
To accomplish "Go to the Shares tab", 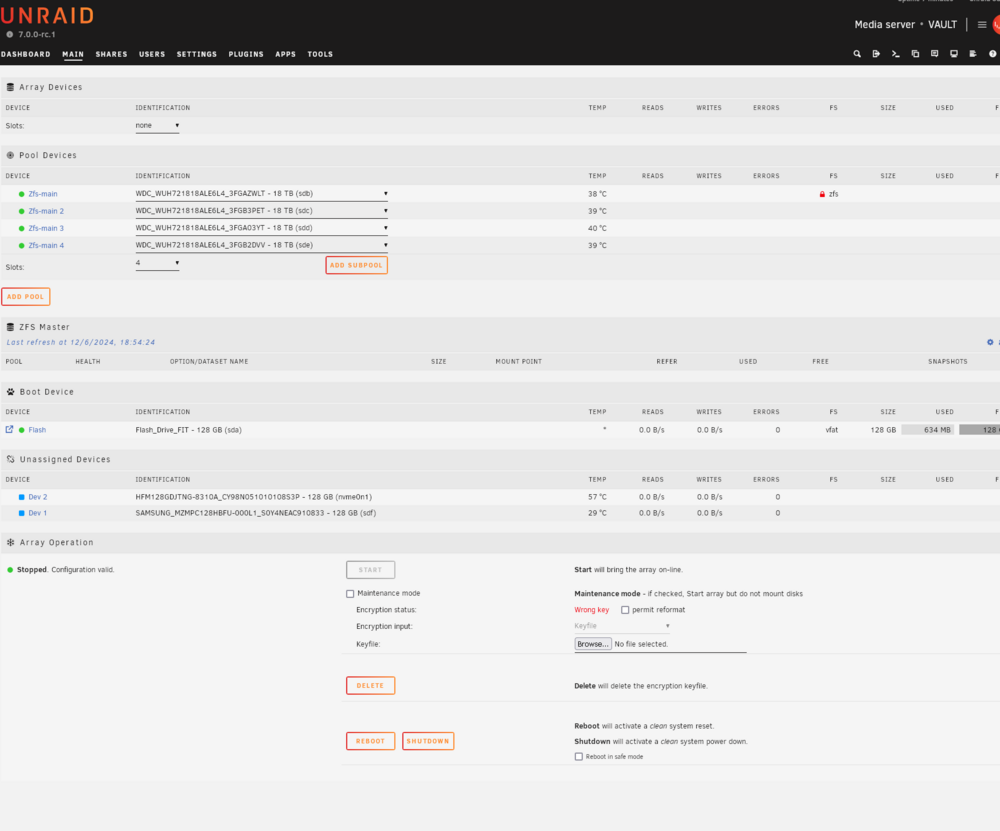I will tap(112, 54).
